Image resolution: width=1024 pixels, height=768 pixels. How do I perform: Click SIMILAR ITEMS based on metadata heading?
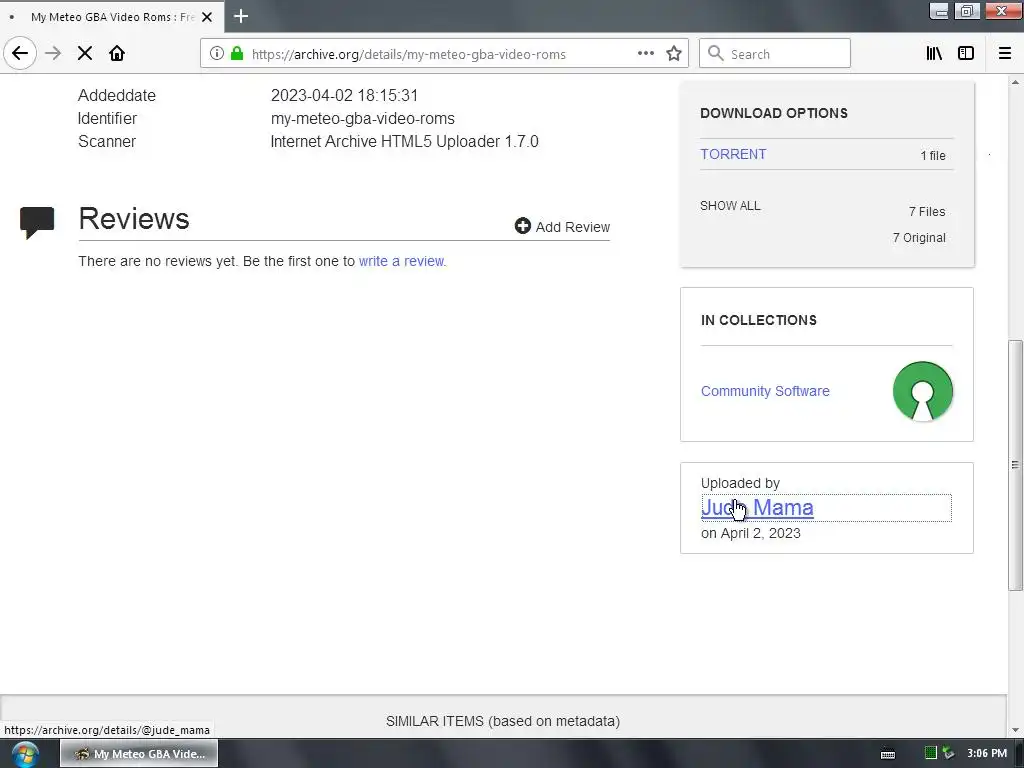(503, 721)
